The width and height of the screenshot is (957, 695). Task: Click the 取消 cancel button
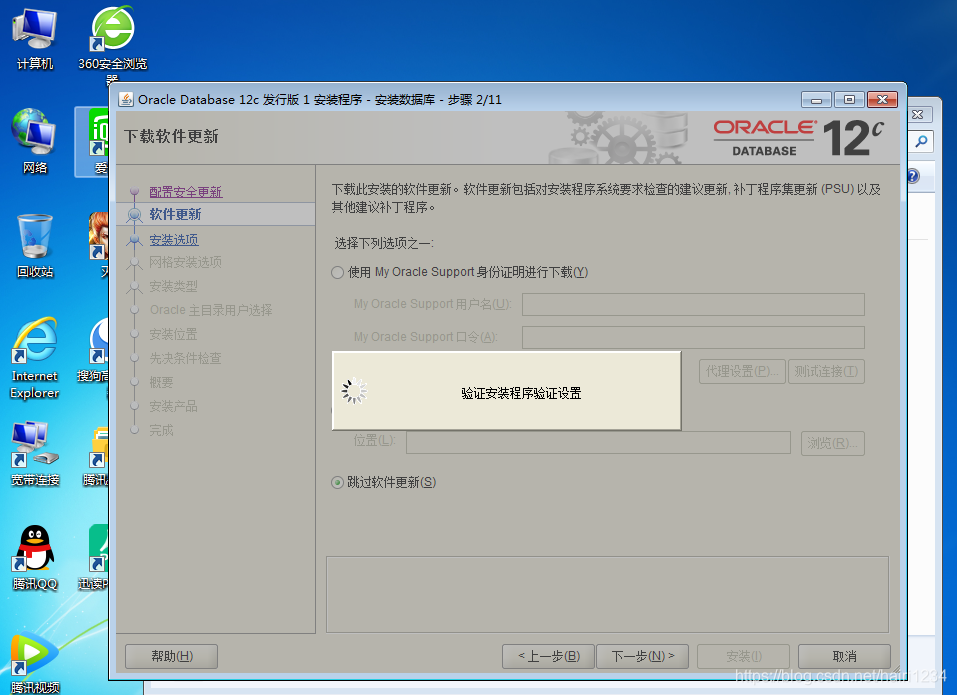844,657
